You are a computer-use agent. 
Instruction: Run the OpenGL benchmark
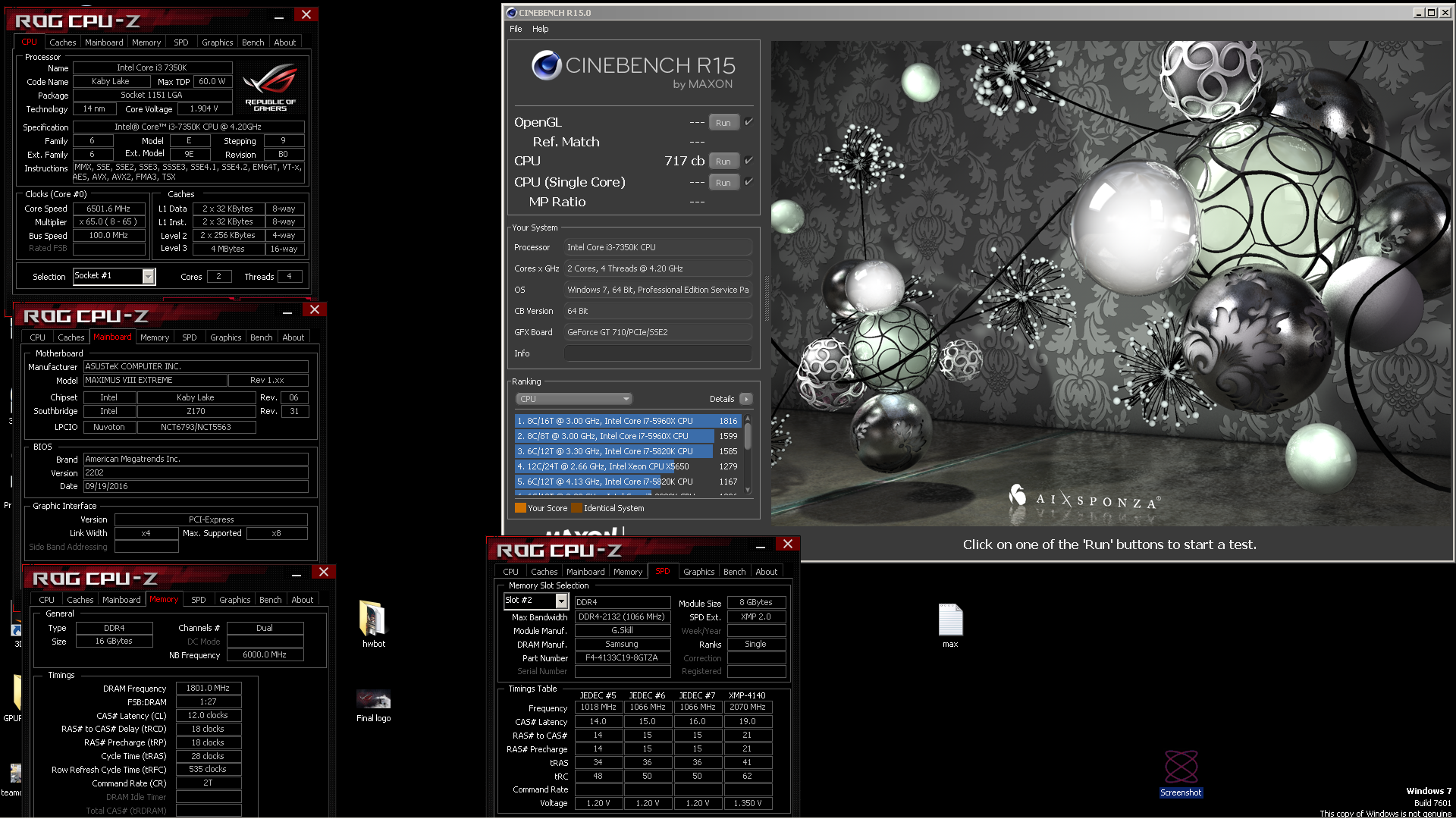(723, 123)
